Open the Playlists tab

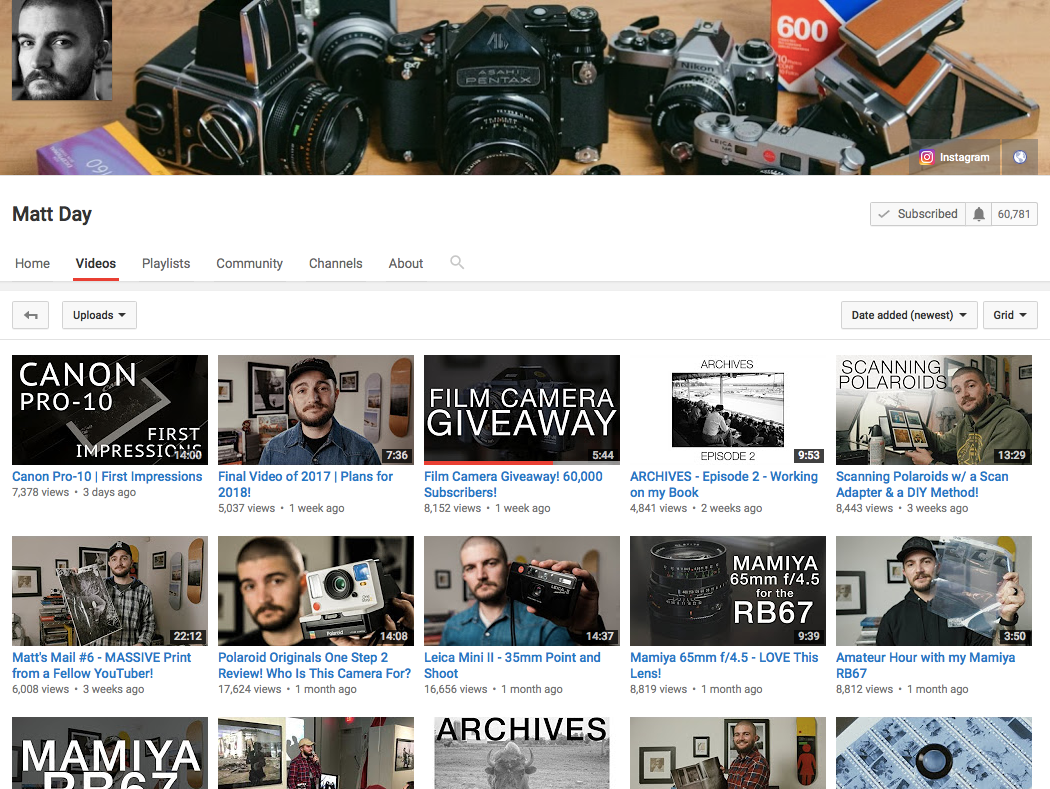[166, 263]
